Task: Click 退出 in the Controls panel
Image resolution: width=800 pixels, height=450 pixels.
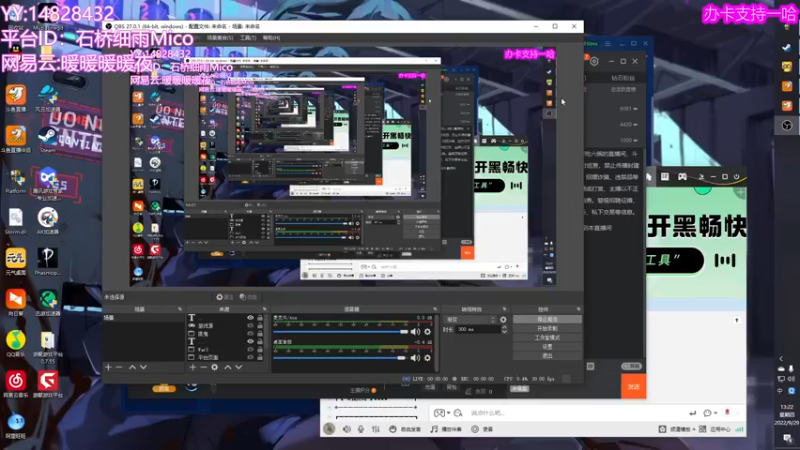Action: 547,356
